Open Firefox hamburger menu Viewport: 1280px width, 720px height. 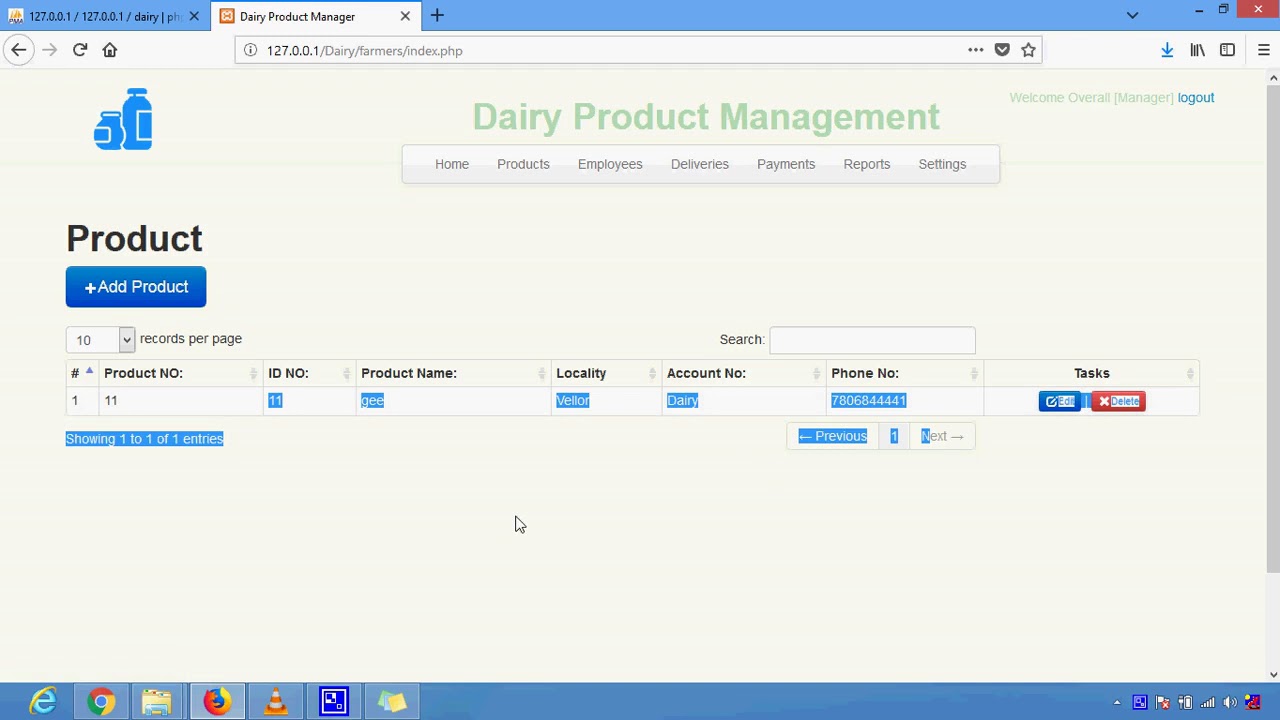click(x=1263, y=50)
